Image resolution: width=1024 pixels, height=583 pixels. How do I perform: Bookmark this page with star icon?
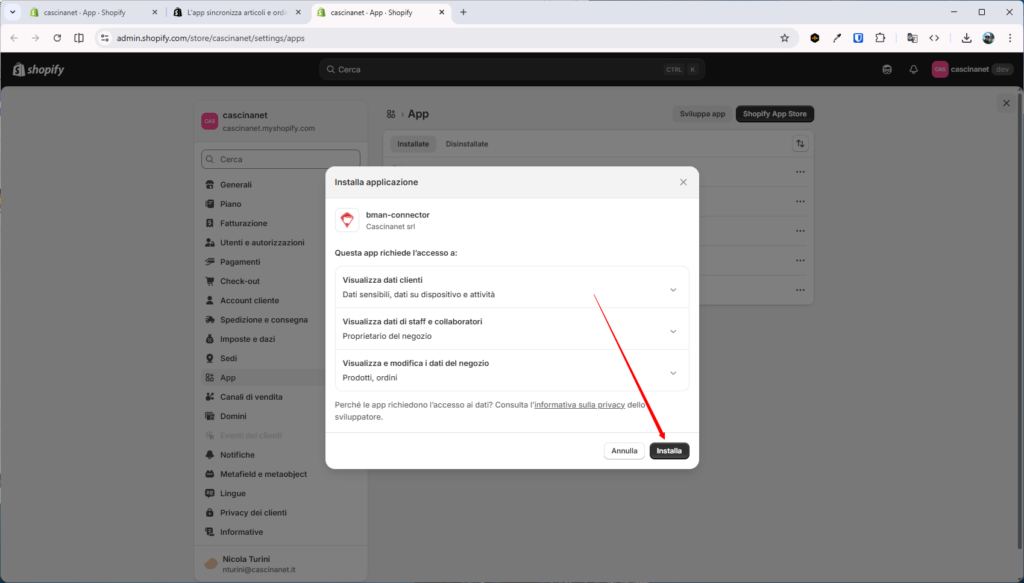pos(784,38)
